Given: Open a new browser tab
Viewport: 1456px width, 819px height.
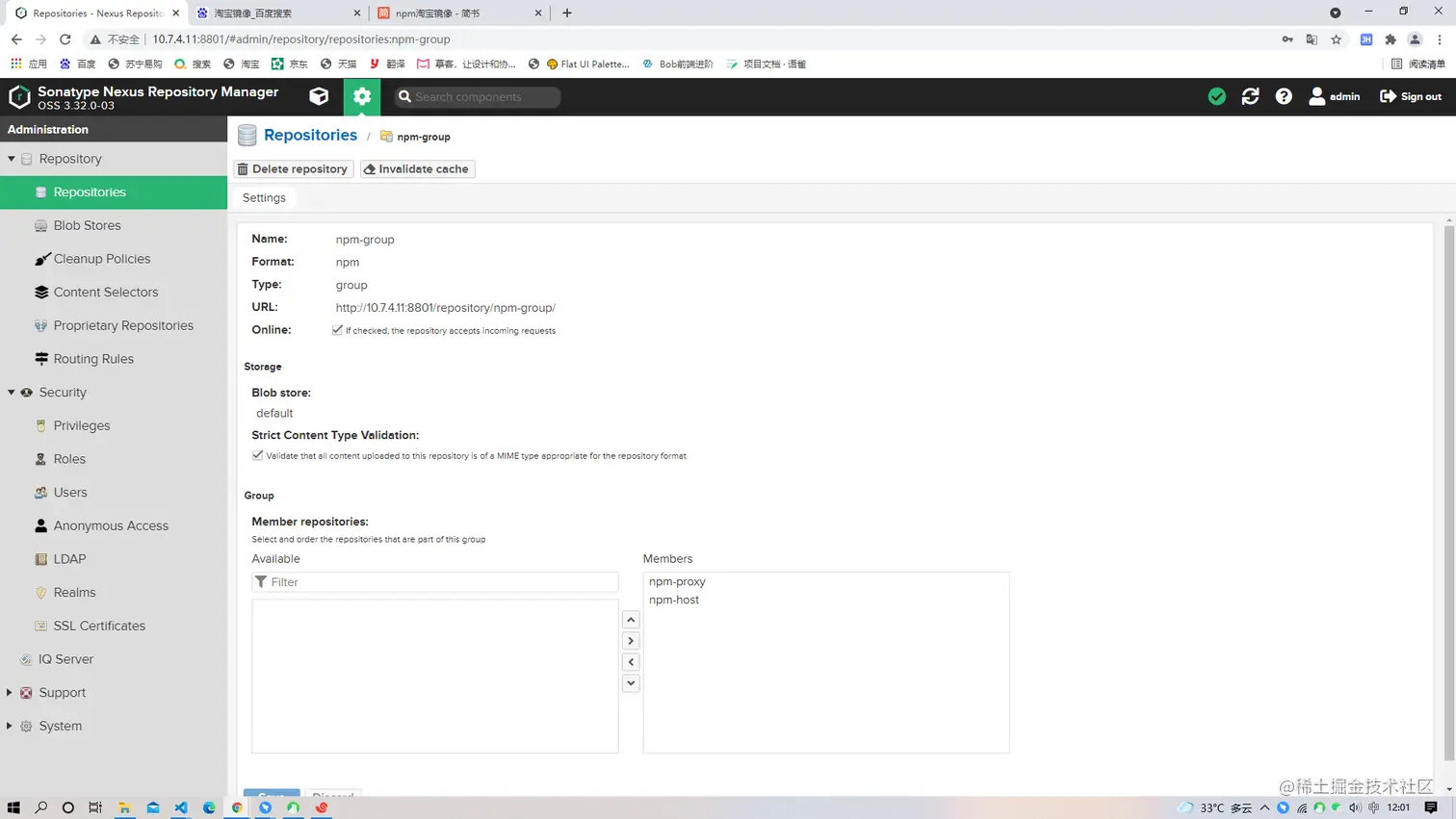Looking at the screenshot, I should coord(567,13).
